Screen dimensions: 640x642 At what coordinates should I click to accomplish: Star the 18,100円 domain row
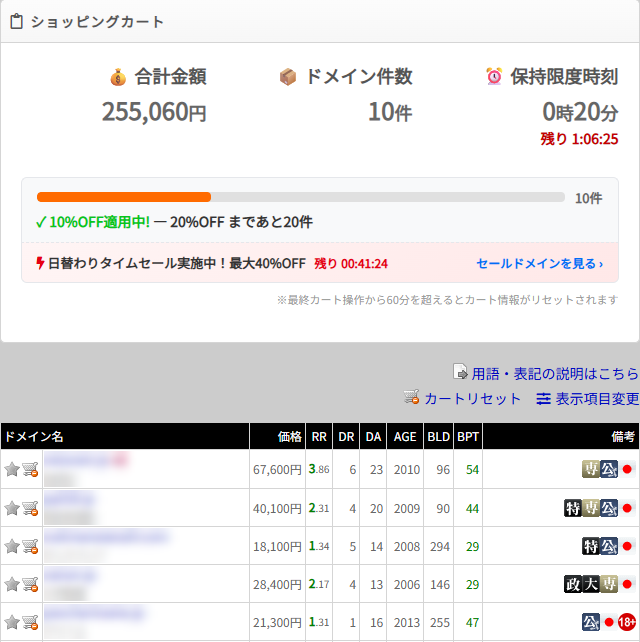tap(12, 546)
